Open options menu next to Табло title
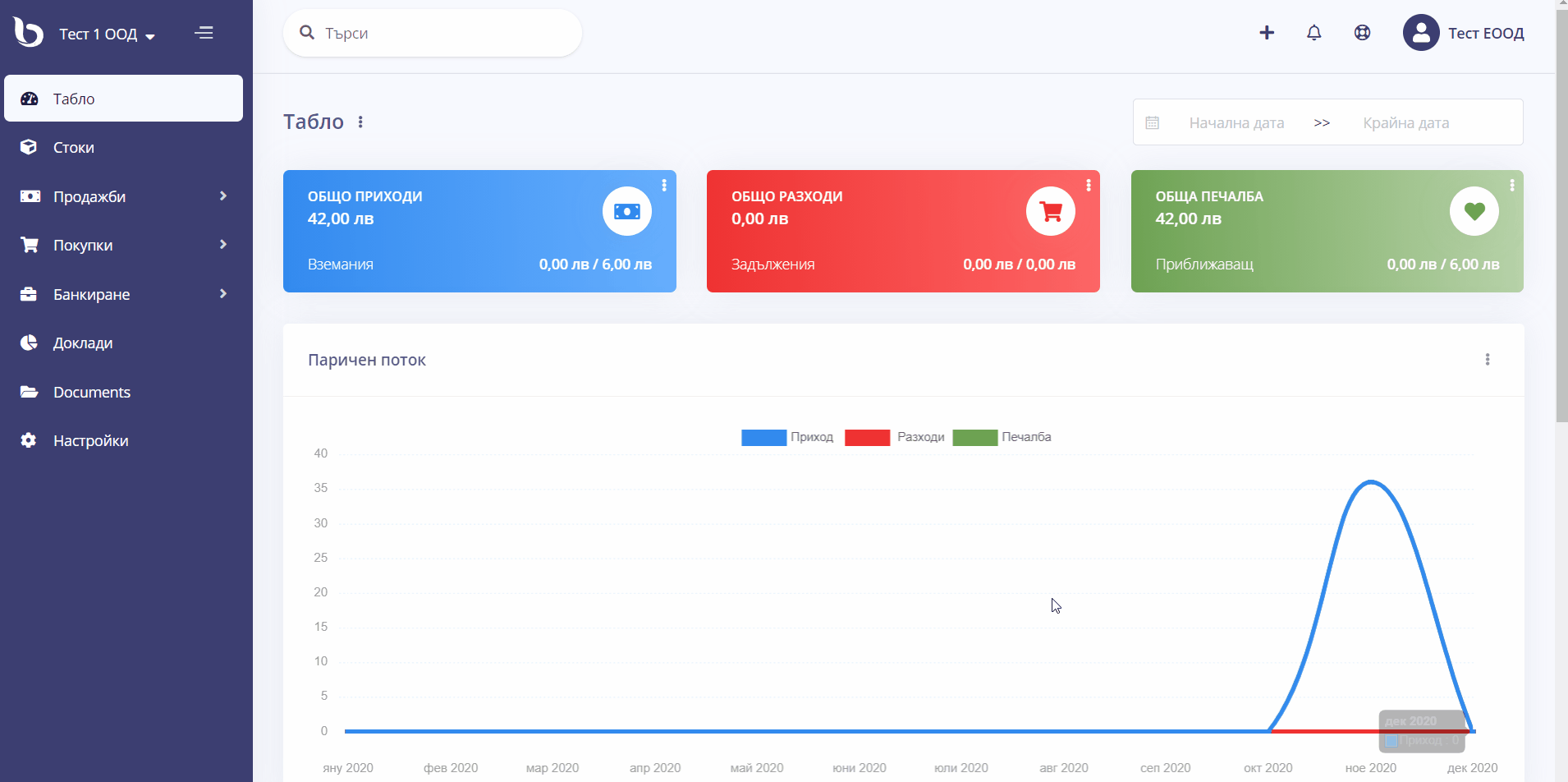1568x782 pixels. point(360,122)
